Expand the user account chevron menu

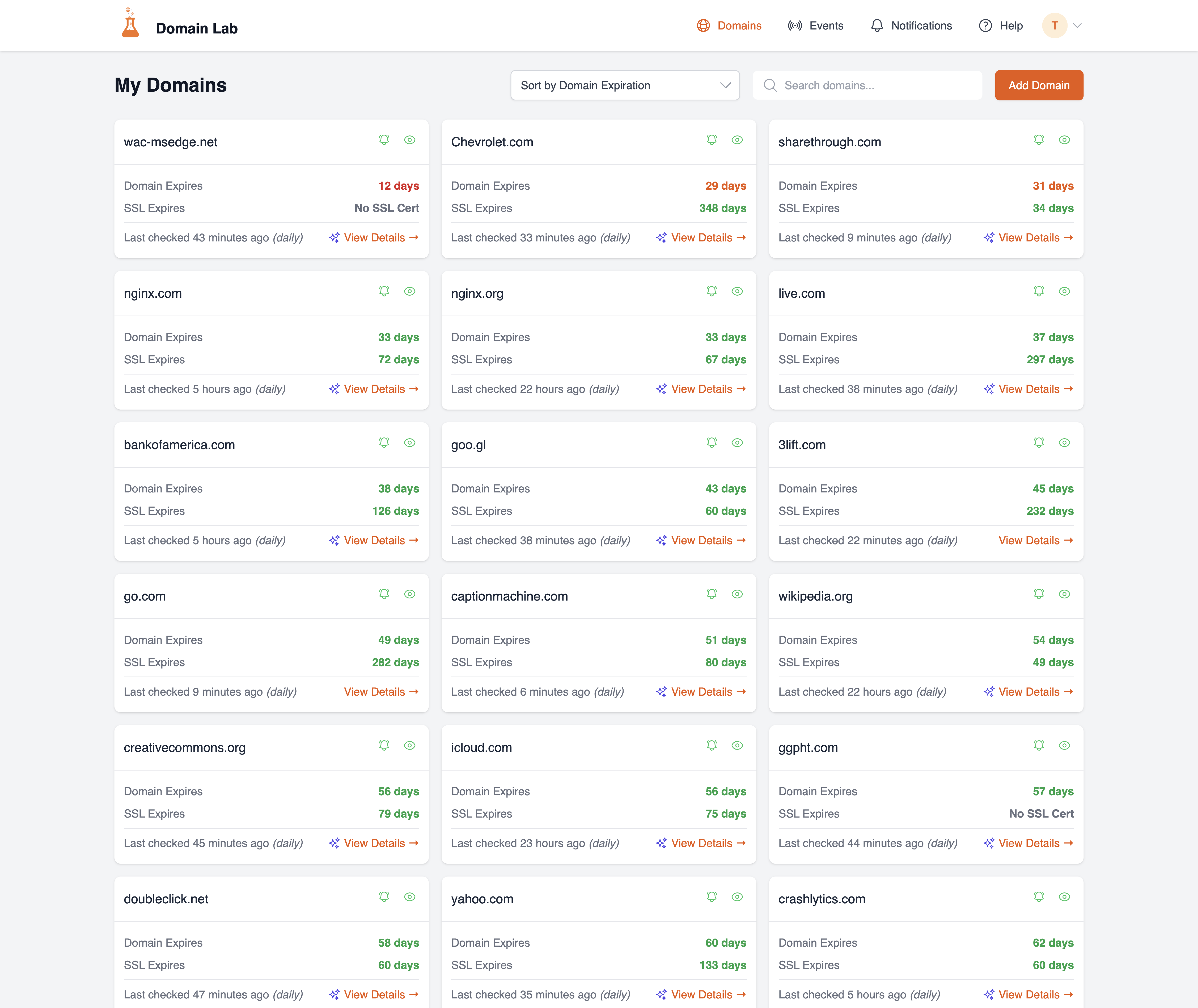(1078, 25)
